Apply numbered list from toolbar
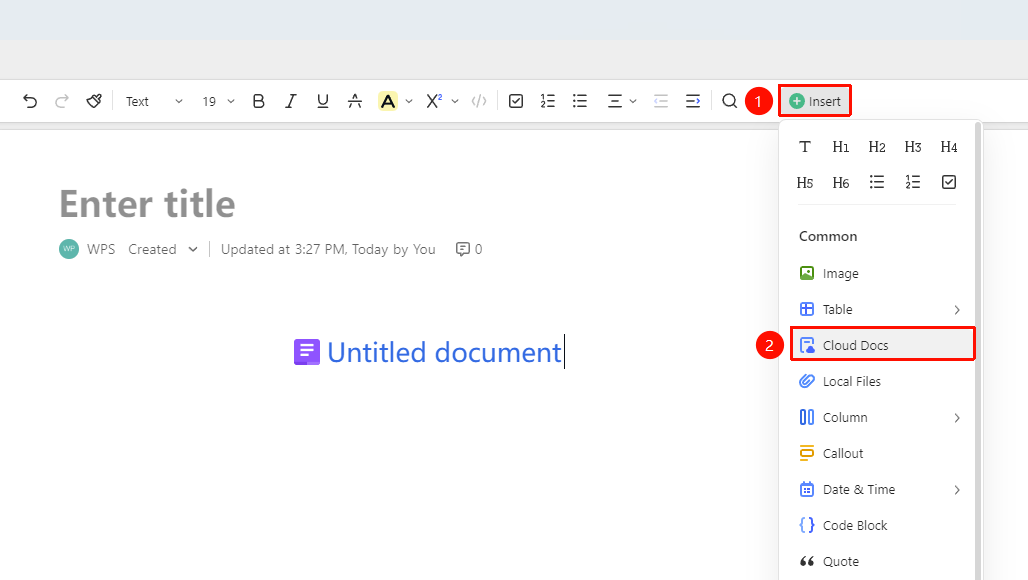1028x580 pixels. (x=547, y=101)
